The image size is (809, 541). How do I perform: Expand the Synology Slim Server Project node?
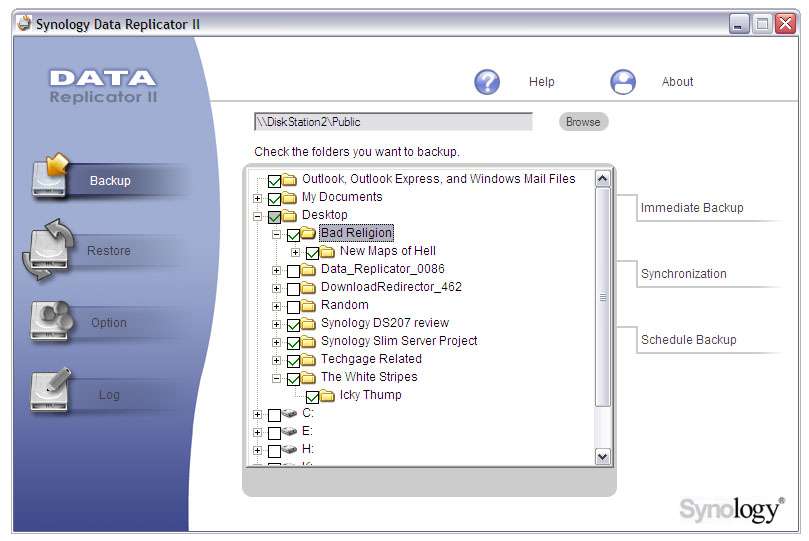click(277, 342)
